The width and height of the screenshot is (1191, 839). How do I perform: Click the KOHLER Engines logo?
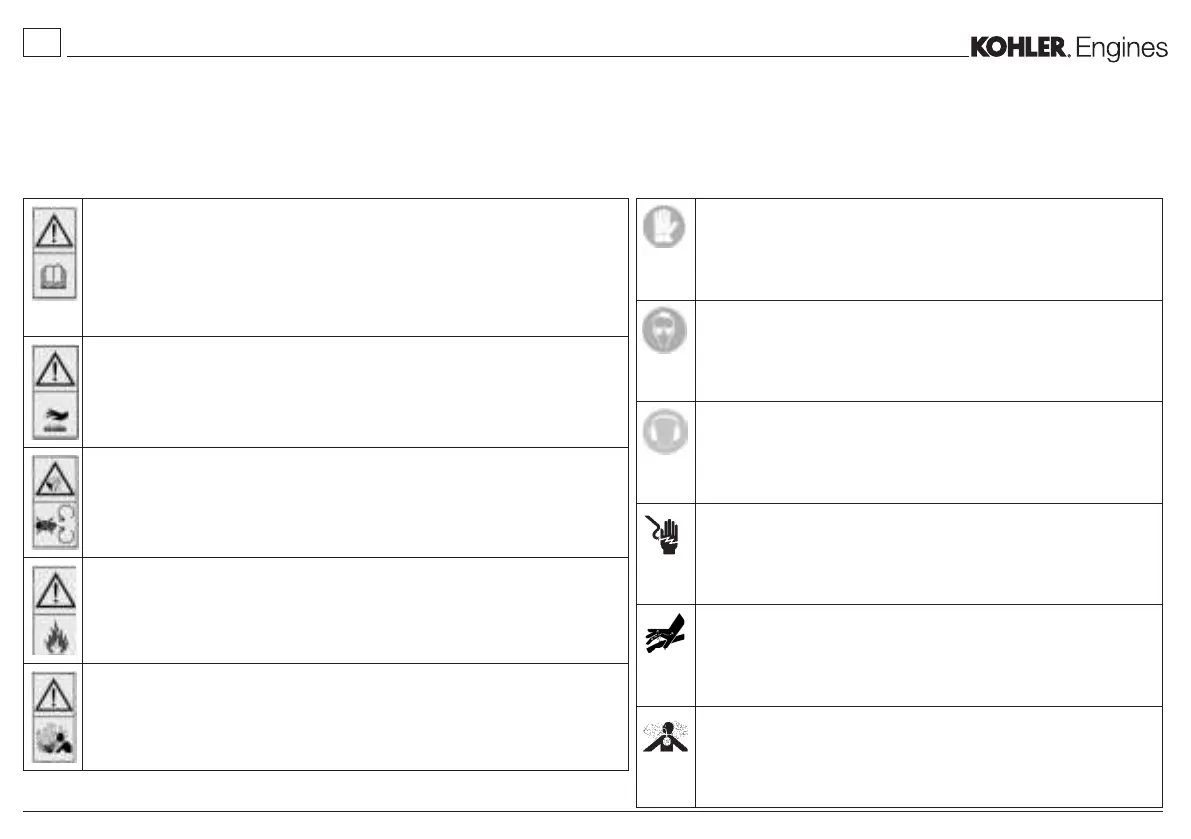point(1069,48)
